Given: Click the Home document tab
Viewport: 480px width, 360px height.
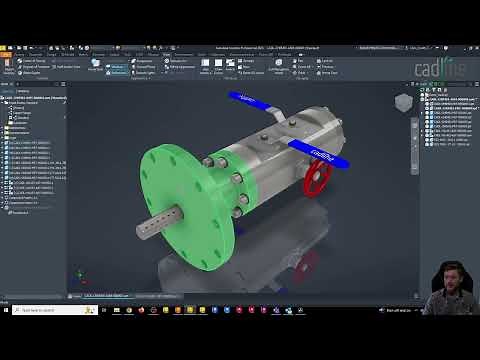Looking at the screenshot, I should pyautogui.click(x=75, y=296).
